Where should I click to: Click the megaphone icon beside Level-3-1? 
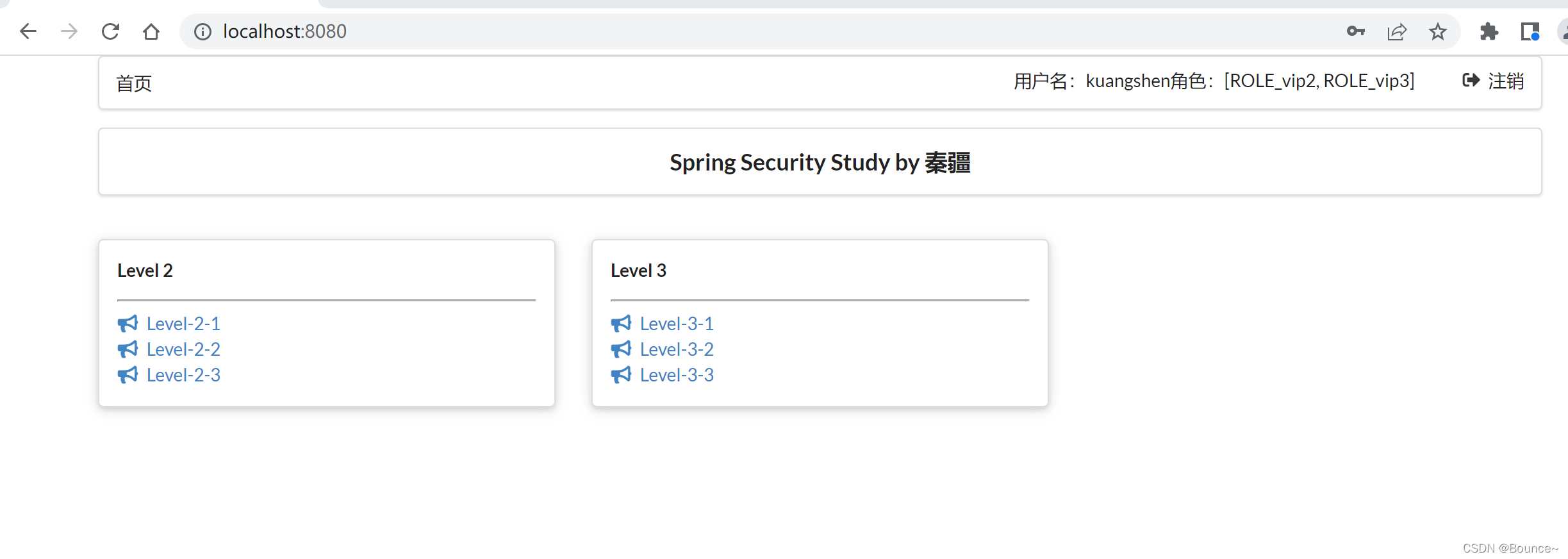click(x=621, y=324)
